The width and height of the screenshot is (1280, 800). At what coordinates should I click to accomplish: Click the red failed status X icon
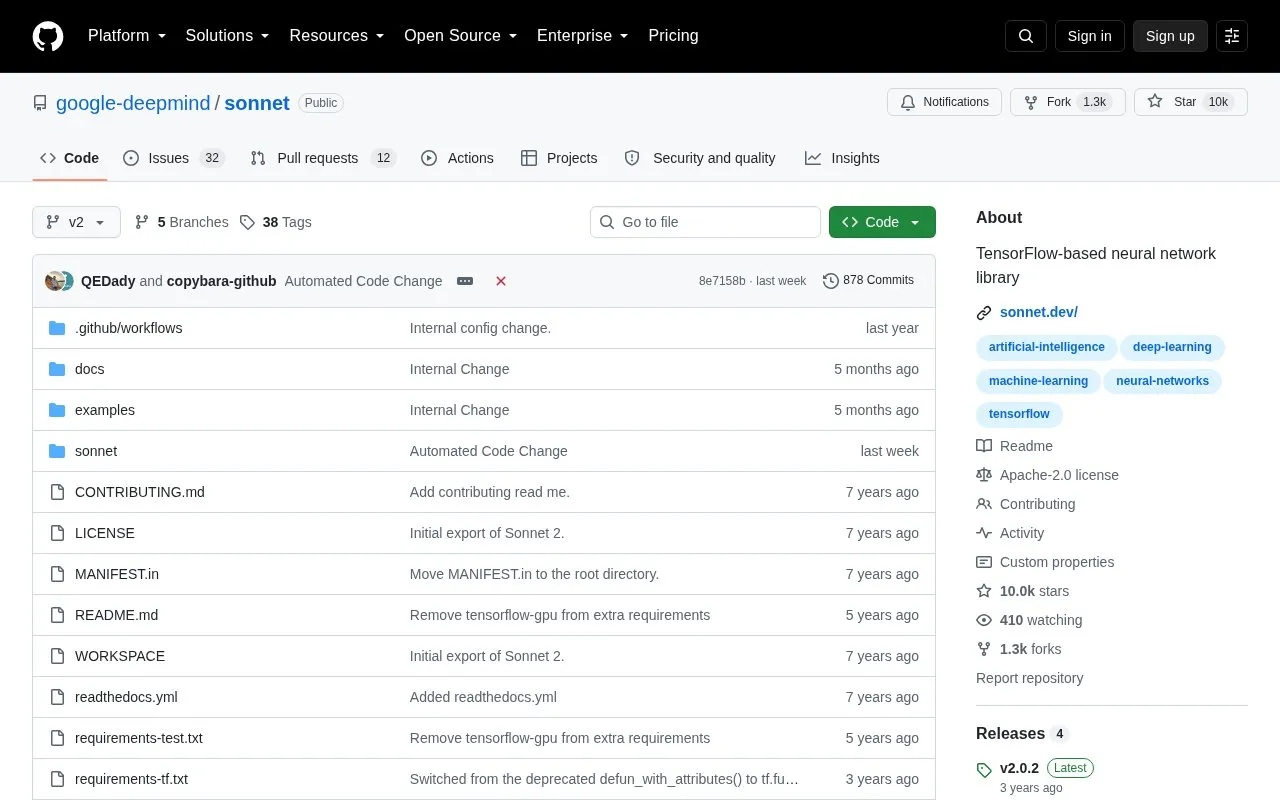click(501, 281)
